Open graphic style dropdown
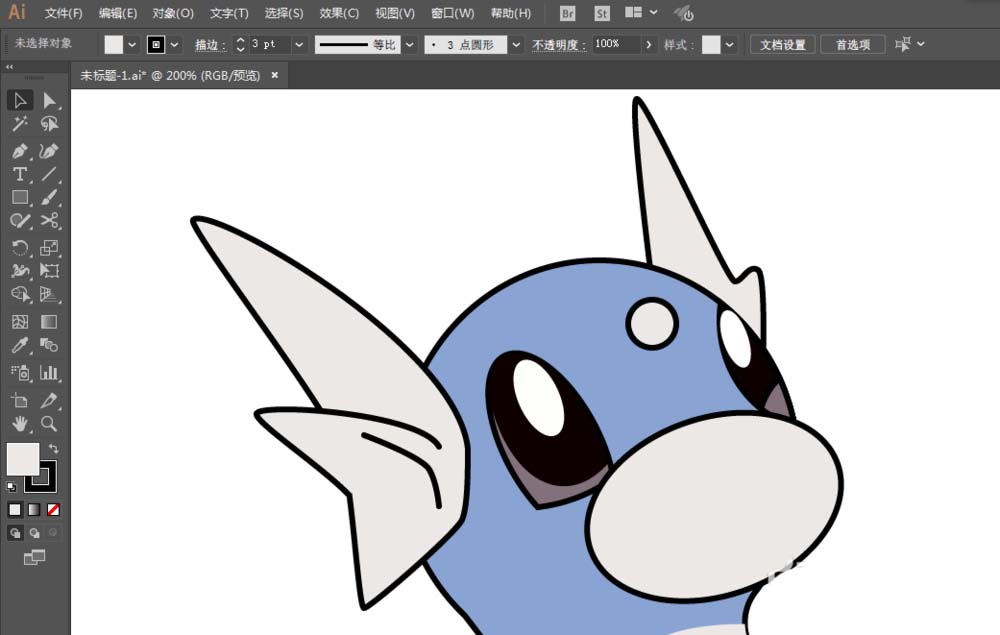The image size is (1000, 635). 730,45
